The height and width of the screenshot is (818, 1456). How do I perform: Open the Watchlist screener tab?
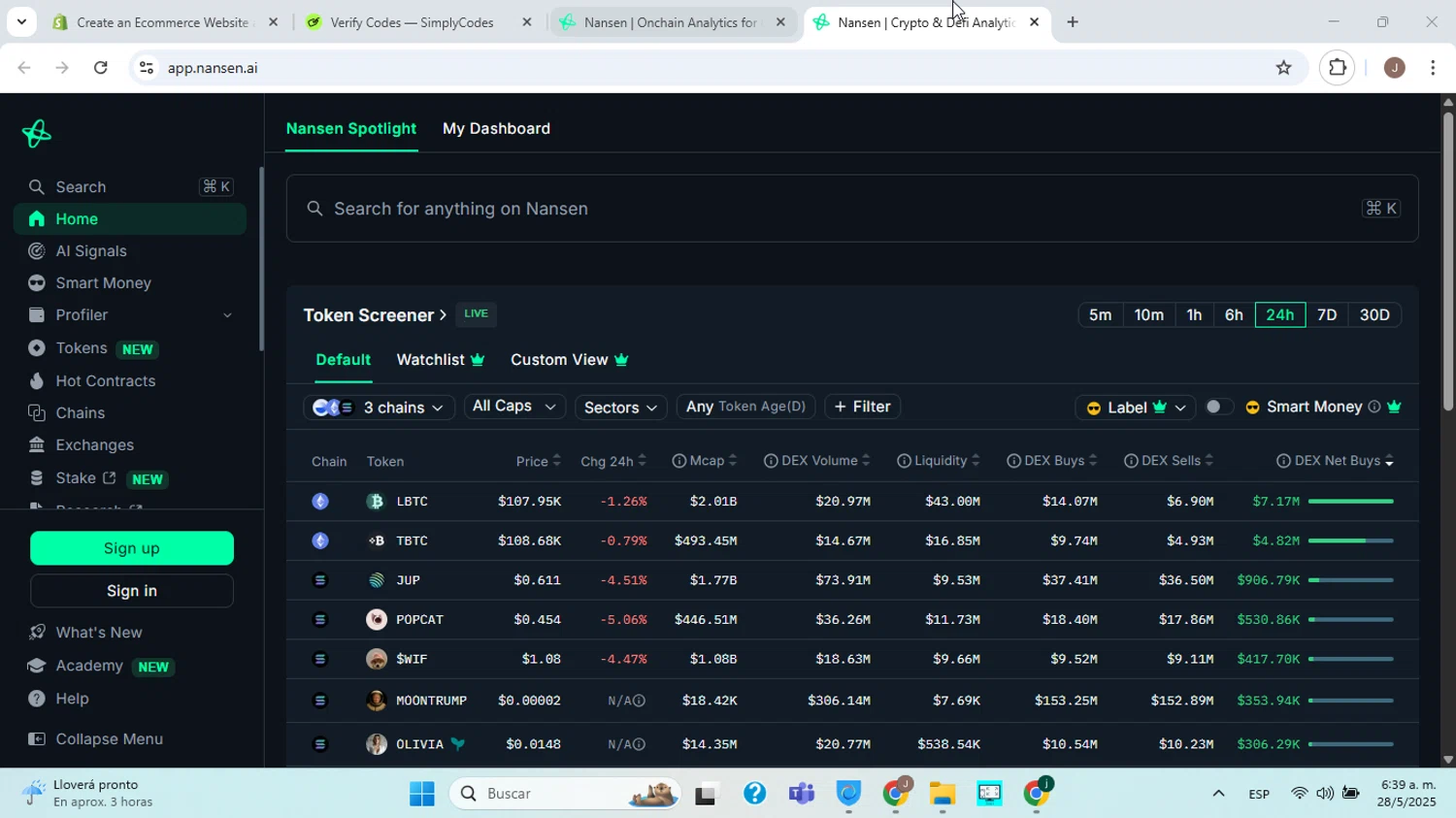[441, 360]
